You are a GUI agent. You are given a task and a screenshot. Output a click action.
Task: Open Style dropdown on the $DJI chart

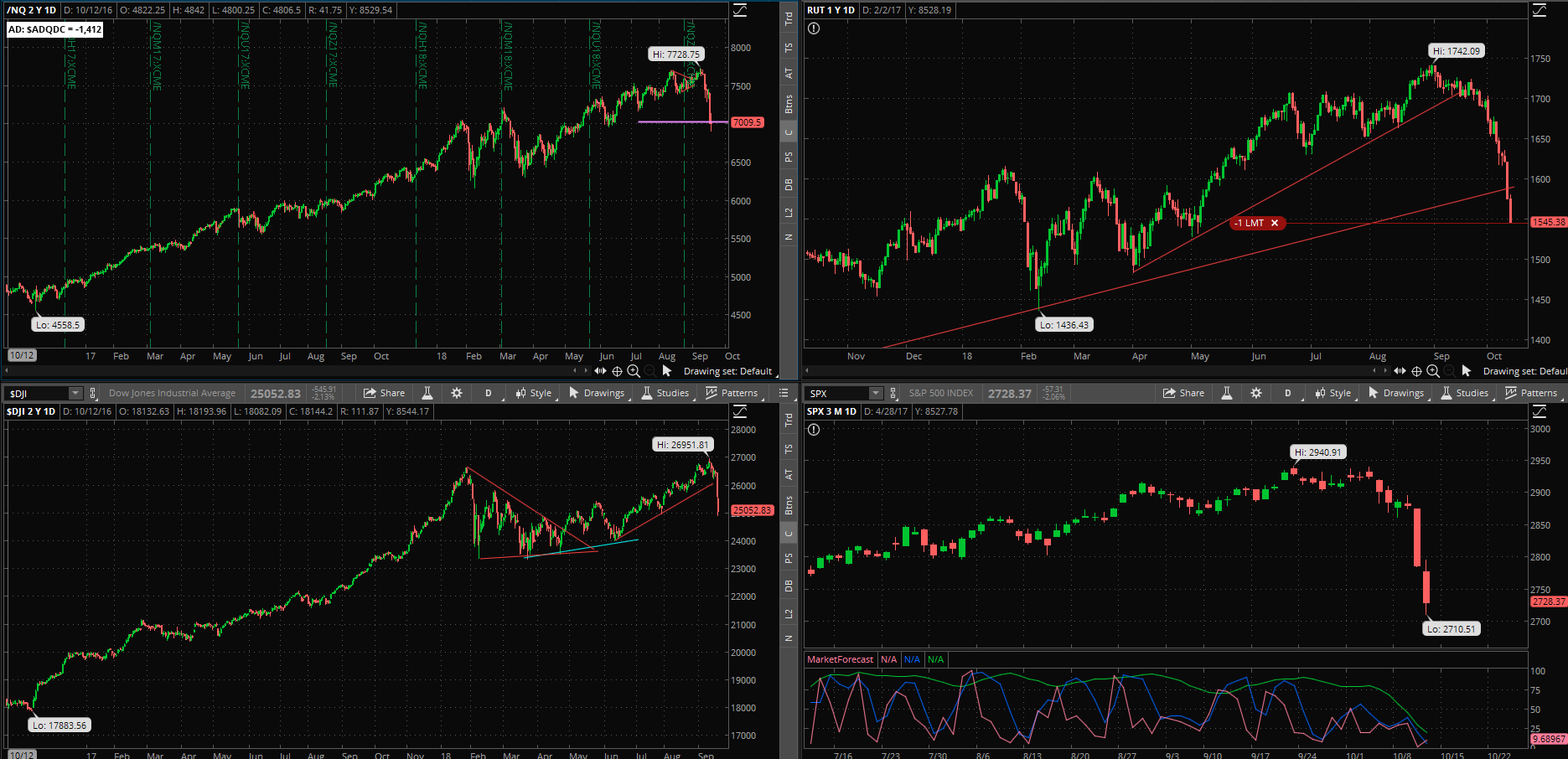(534, 393)
